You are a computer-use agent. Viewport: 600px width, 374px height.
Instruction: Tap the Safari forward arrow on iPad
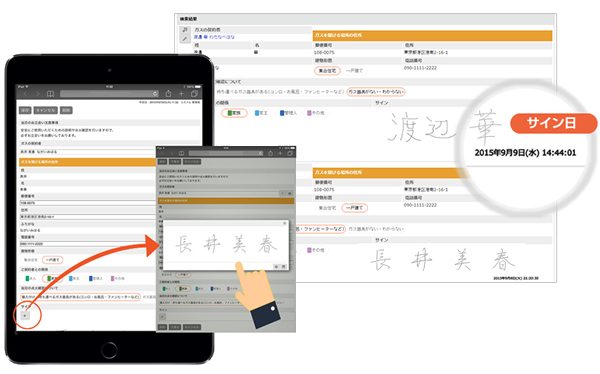click(x=37, y=94)
